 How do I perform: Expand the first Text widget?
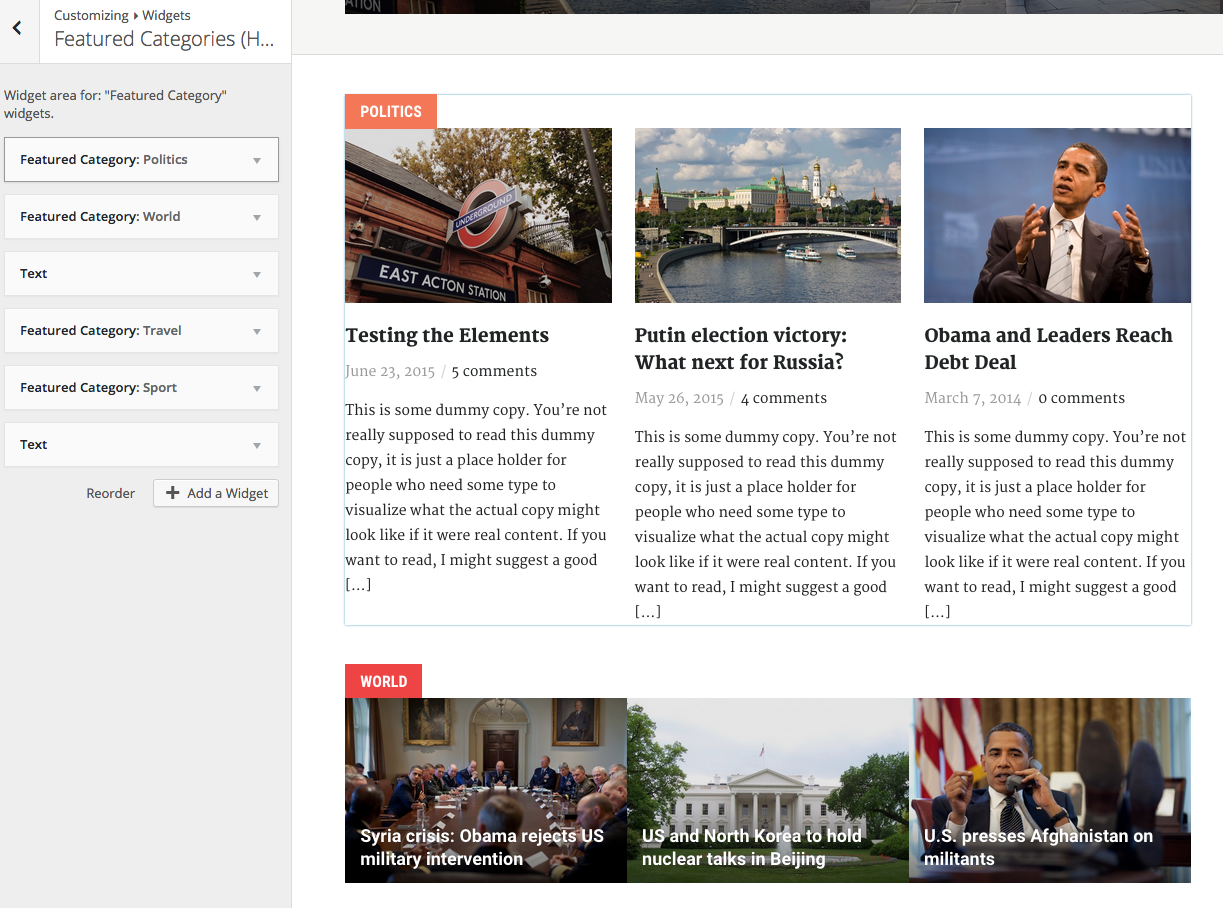pos(141,274)
